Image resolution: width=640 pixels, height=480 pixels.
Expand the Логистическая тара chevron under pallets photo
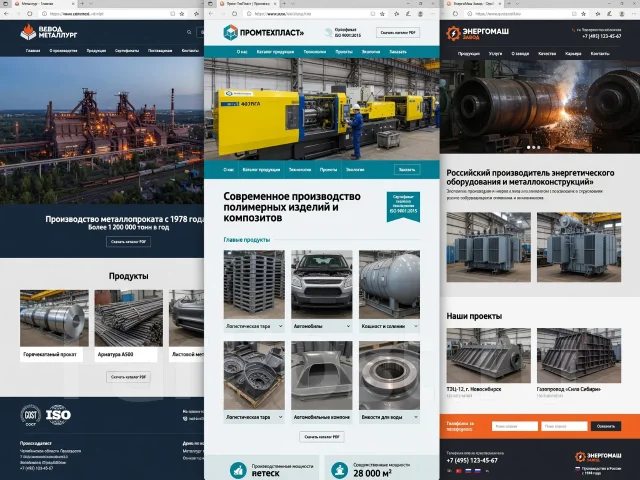click(x=280, y=326)
